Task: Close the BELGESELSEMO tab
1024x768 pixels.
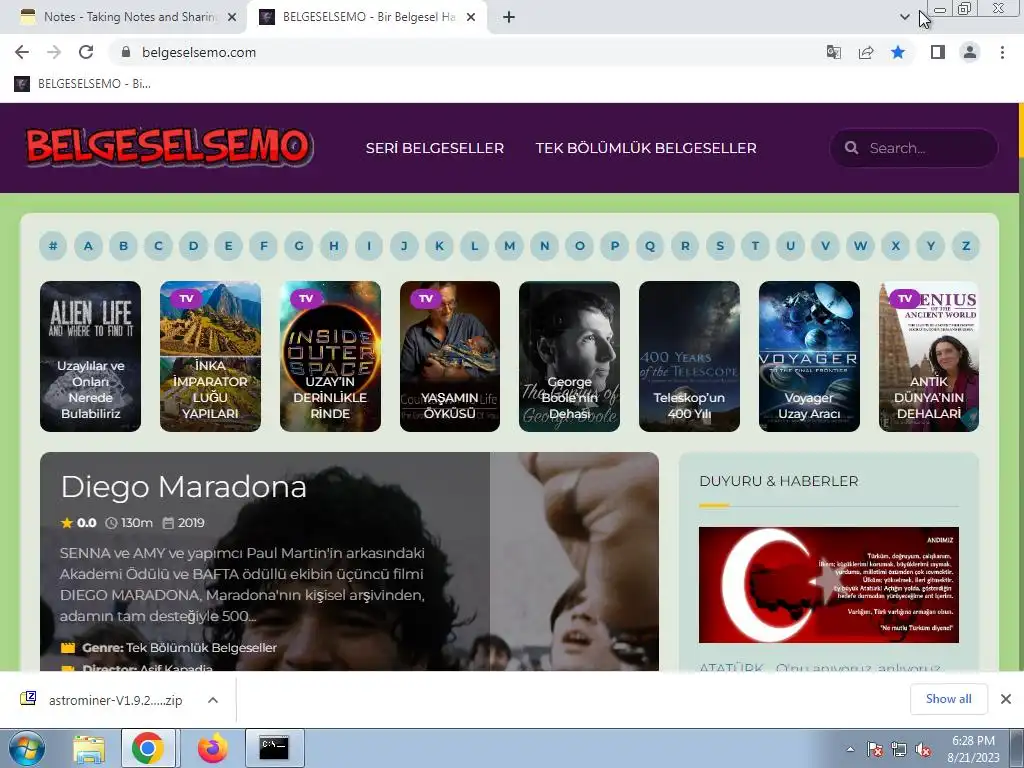Action: (471, 17)
